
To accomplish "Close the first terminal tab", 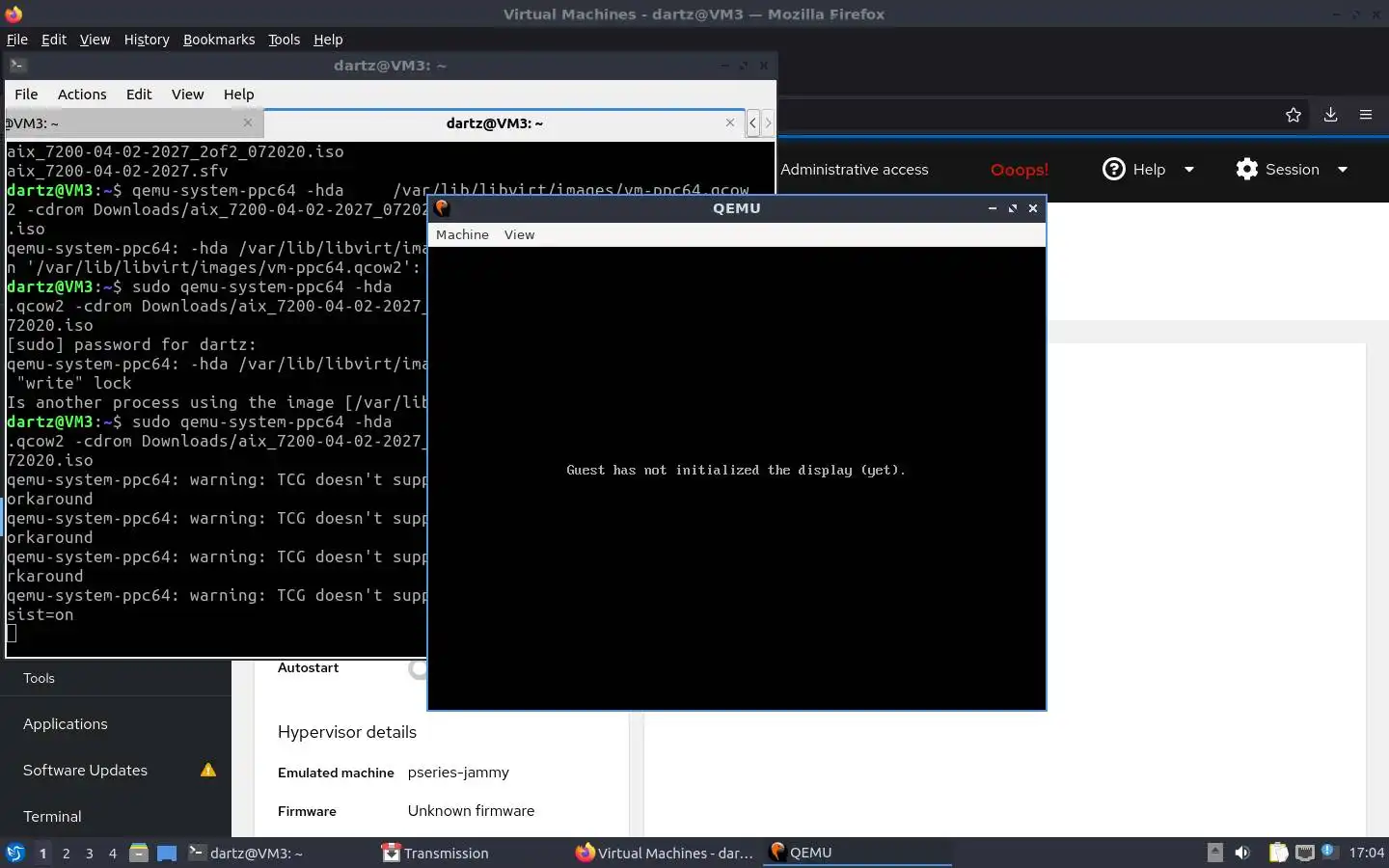I will (x=248, y=122).
